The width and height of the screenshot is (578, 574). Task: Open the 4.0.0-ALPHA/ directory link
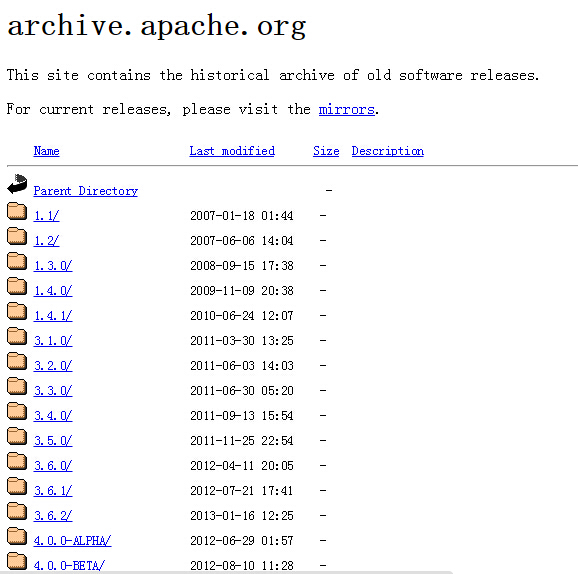point(73,541)
